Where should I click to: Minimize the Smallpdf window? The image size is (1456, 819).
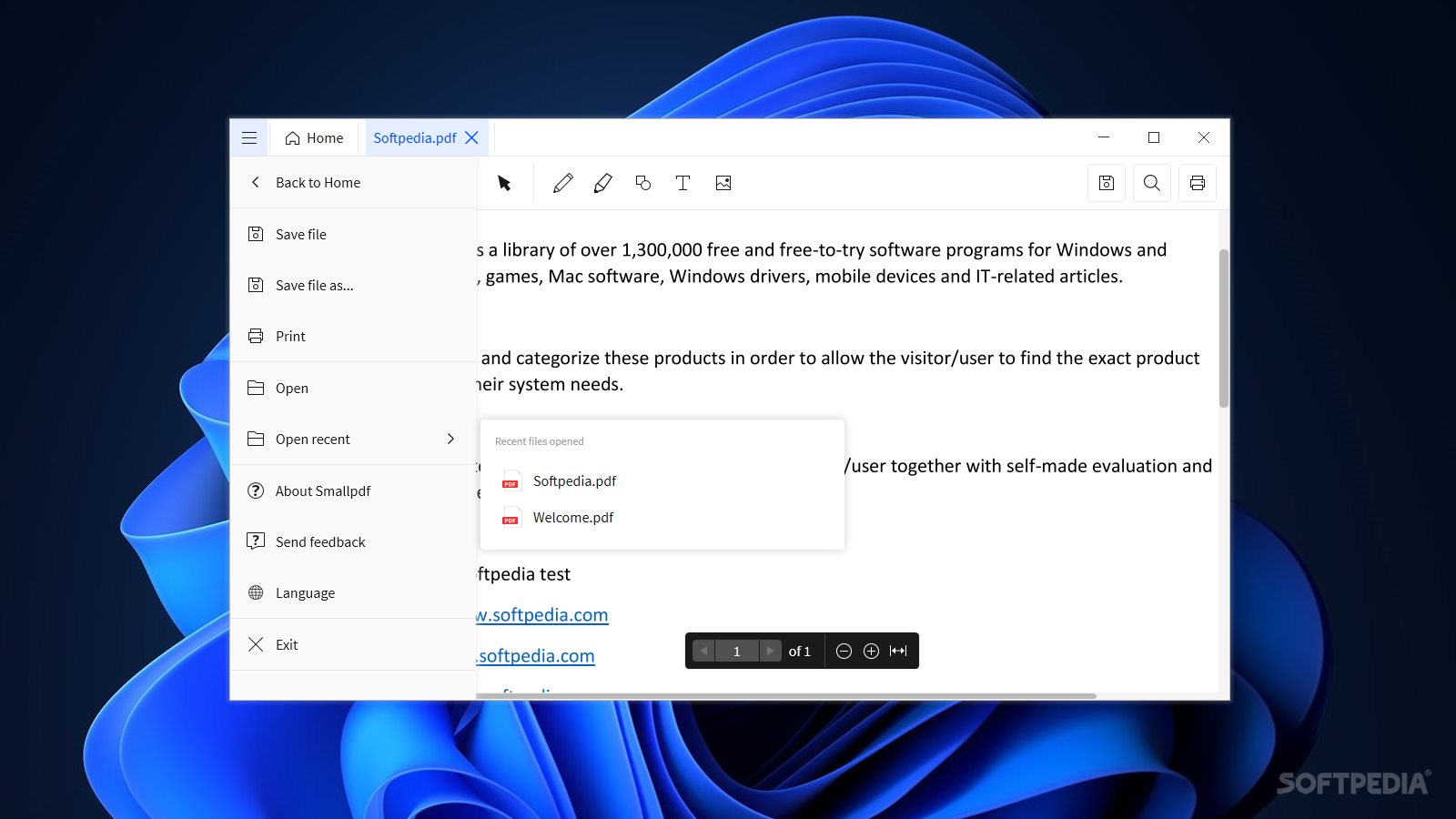pyautogui.click(x=1104, y=137)
